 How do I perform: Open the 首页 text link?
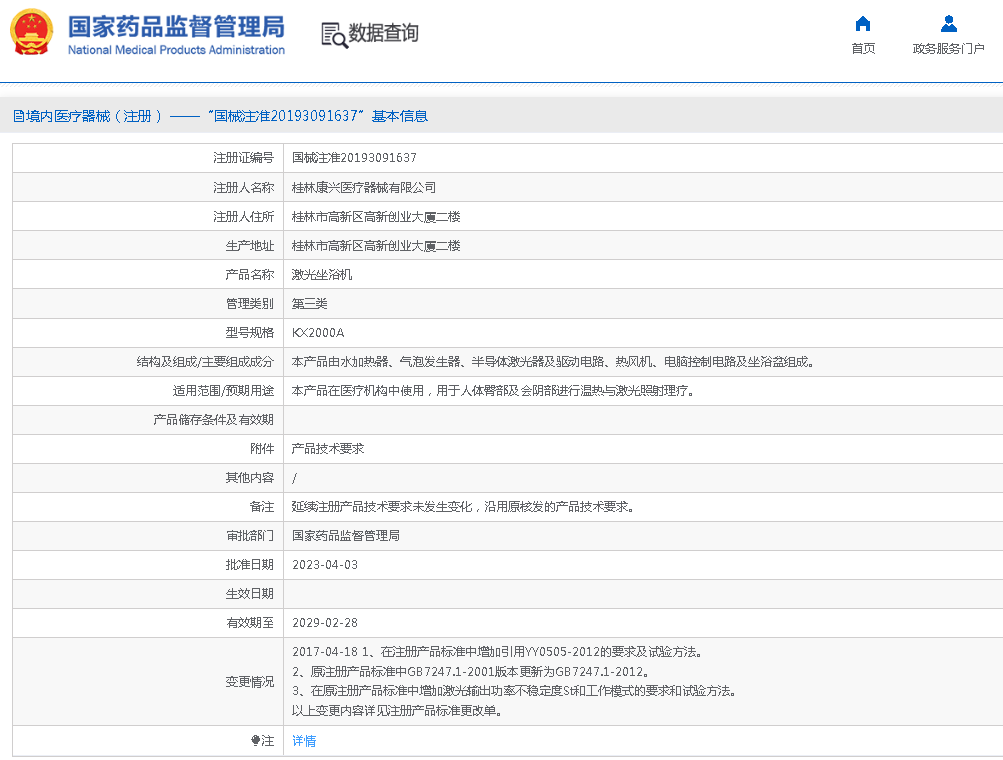click(x=862, y=49)
